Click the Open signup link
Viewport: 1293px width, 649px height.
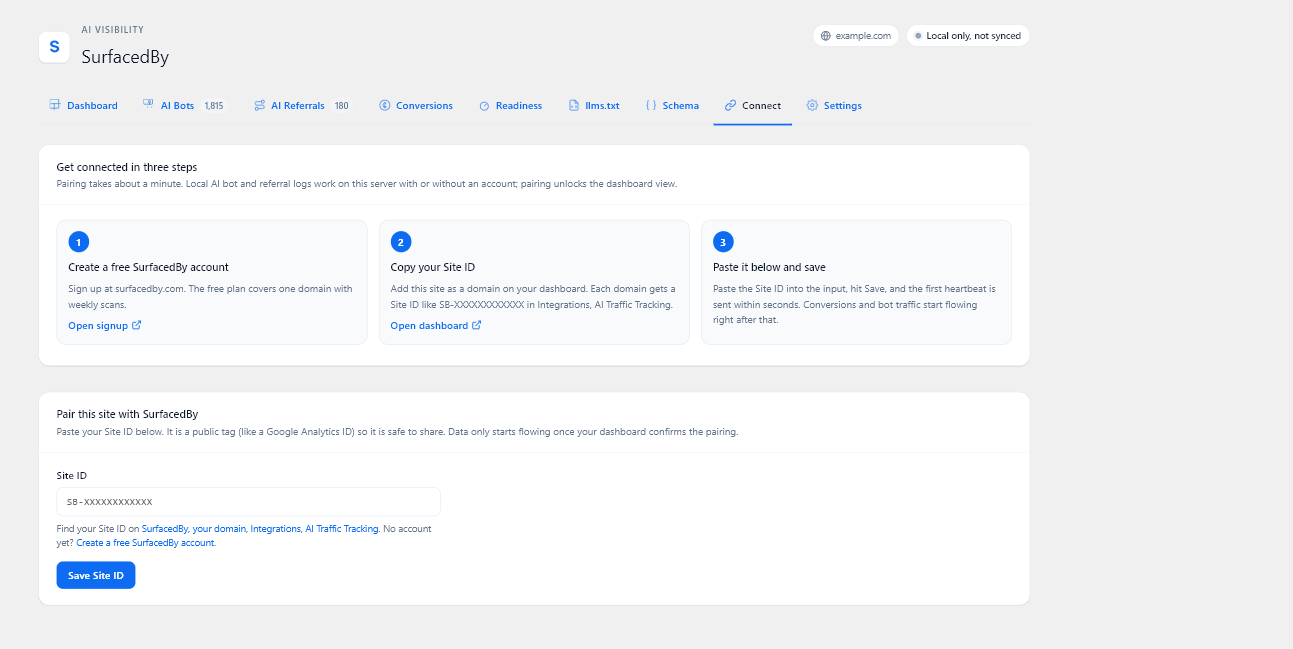click(x=105, y=325)
